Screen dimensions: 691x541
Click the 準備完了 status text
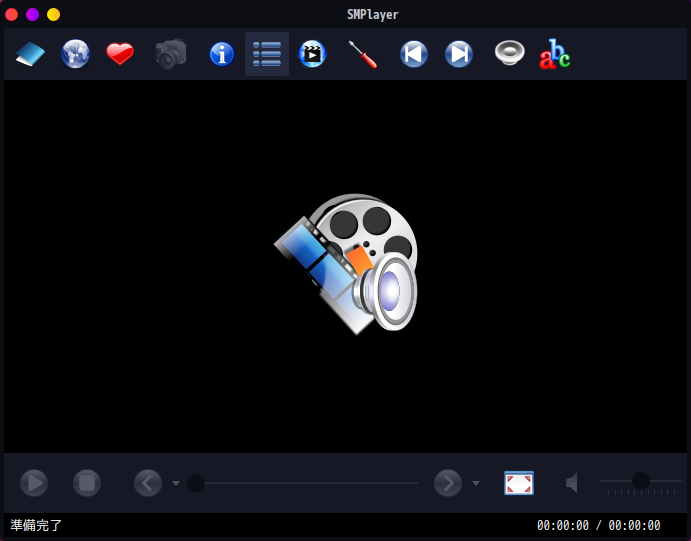point(36,525)
